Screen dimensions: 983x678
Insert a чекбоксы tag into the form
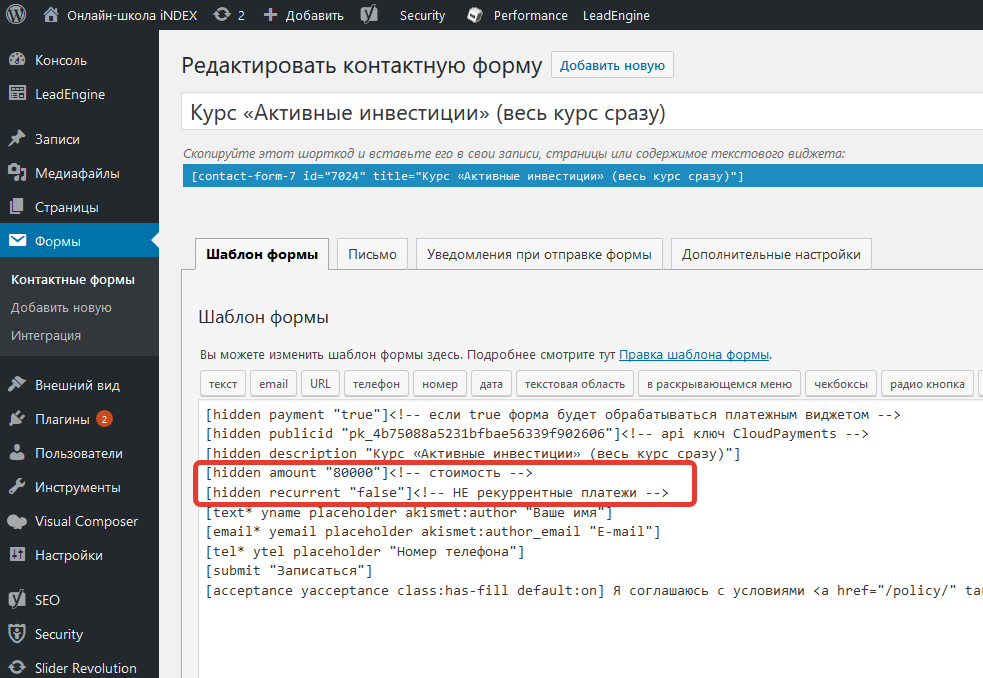(x=843, y=384)
